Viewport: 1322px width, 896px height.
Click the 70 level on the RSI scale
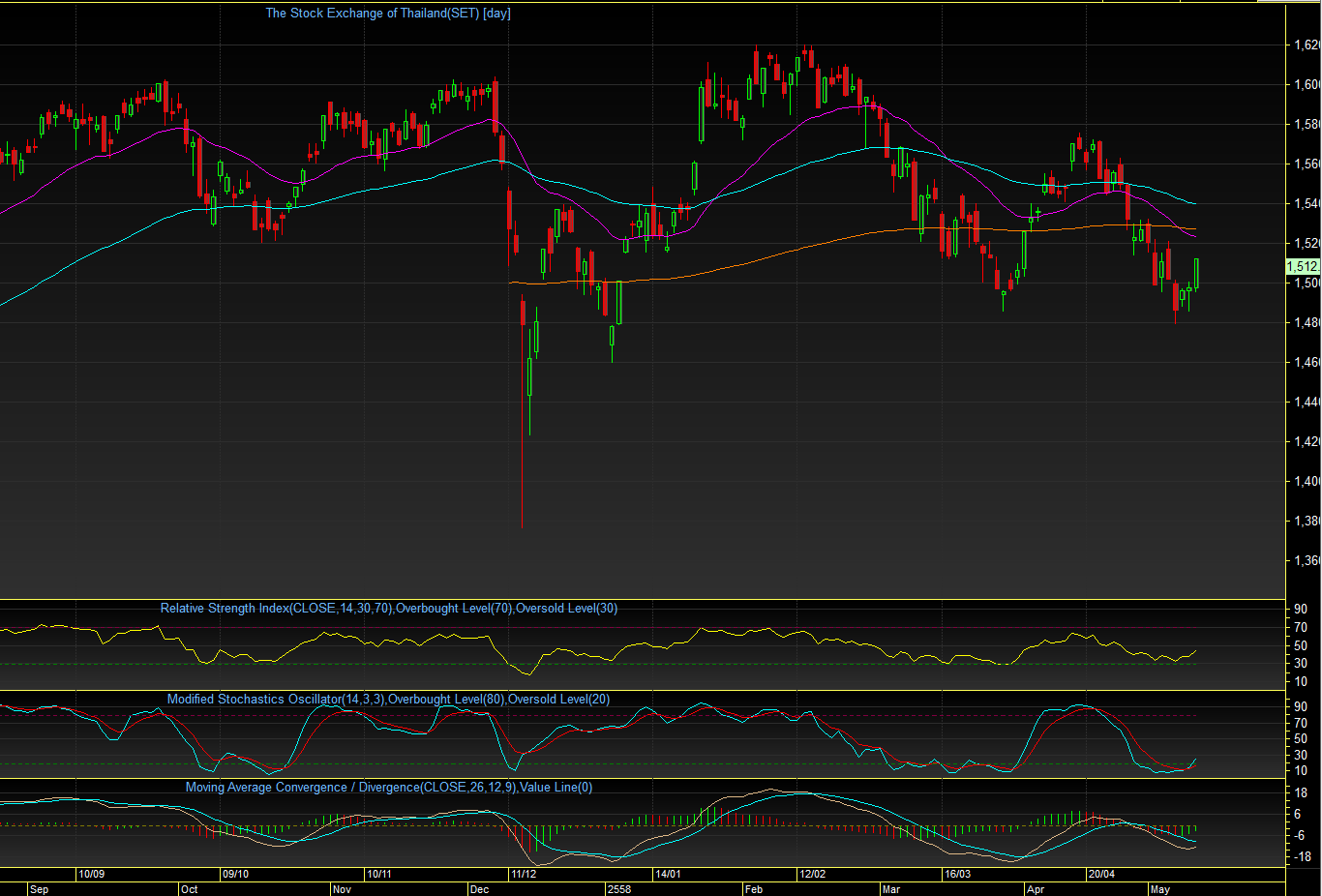1301,628
